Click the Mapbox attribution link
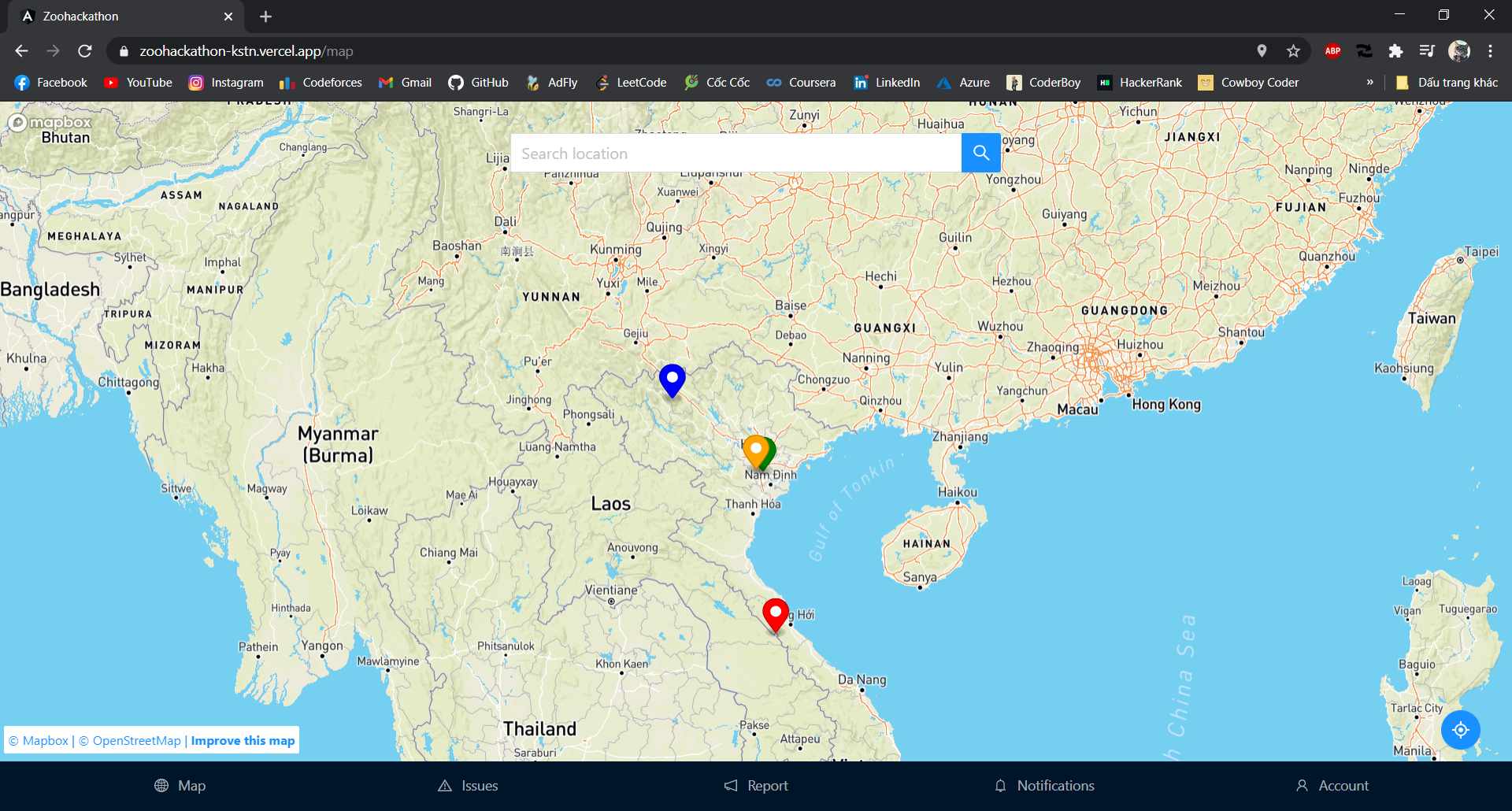 (39, 741)
